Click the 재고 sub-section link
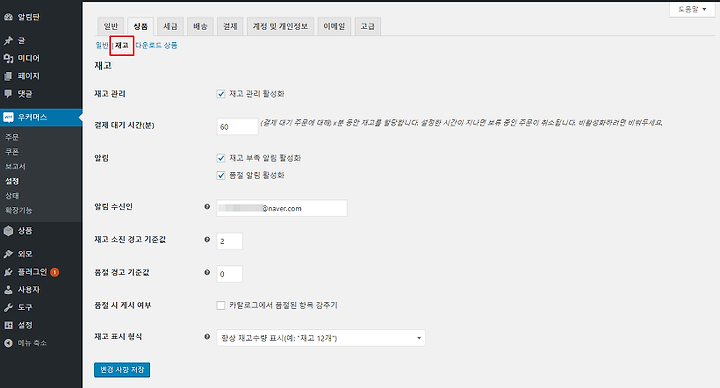Viewport: 720px width, 388px height. 122,45
